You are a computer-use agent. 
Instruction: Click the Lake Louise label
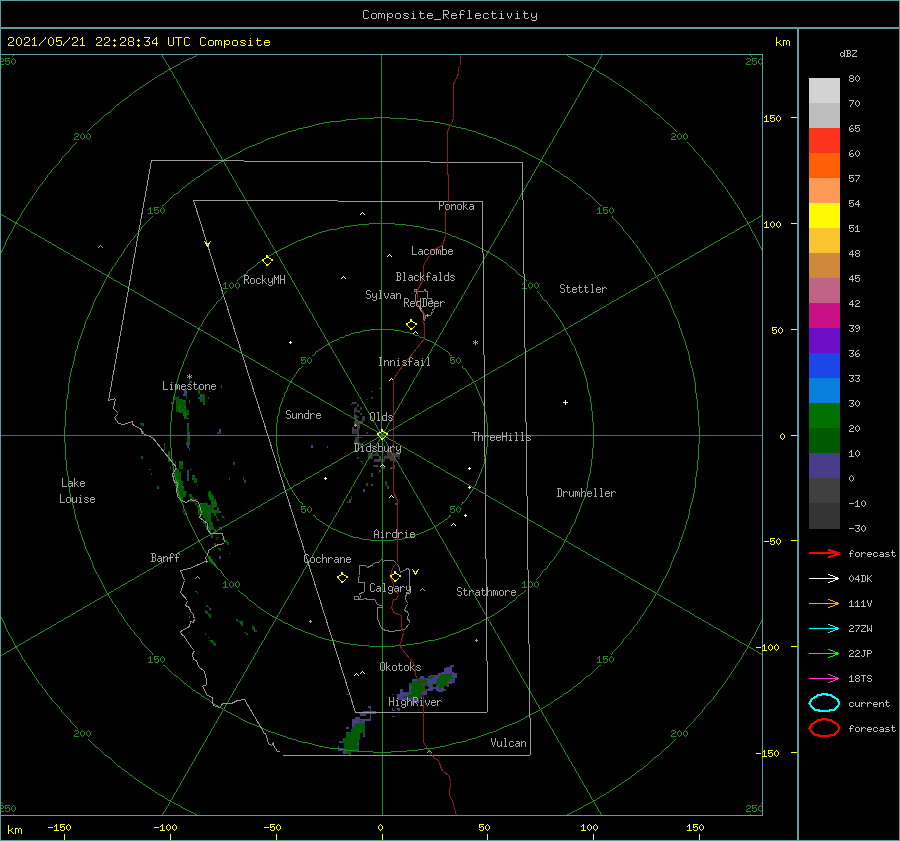(77, 491)
